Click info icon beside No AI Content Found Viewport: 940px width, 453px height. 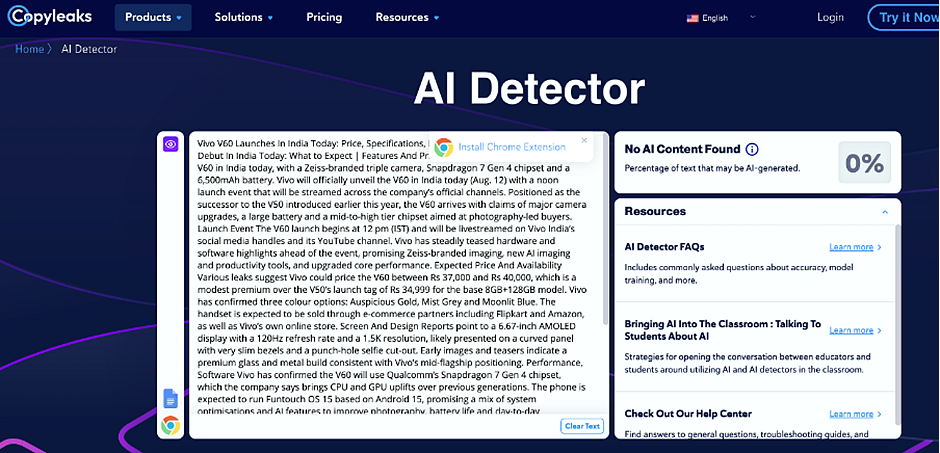click(x=752, y=149)
